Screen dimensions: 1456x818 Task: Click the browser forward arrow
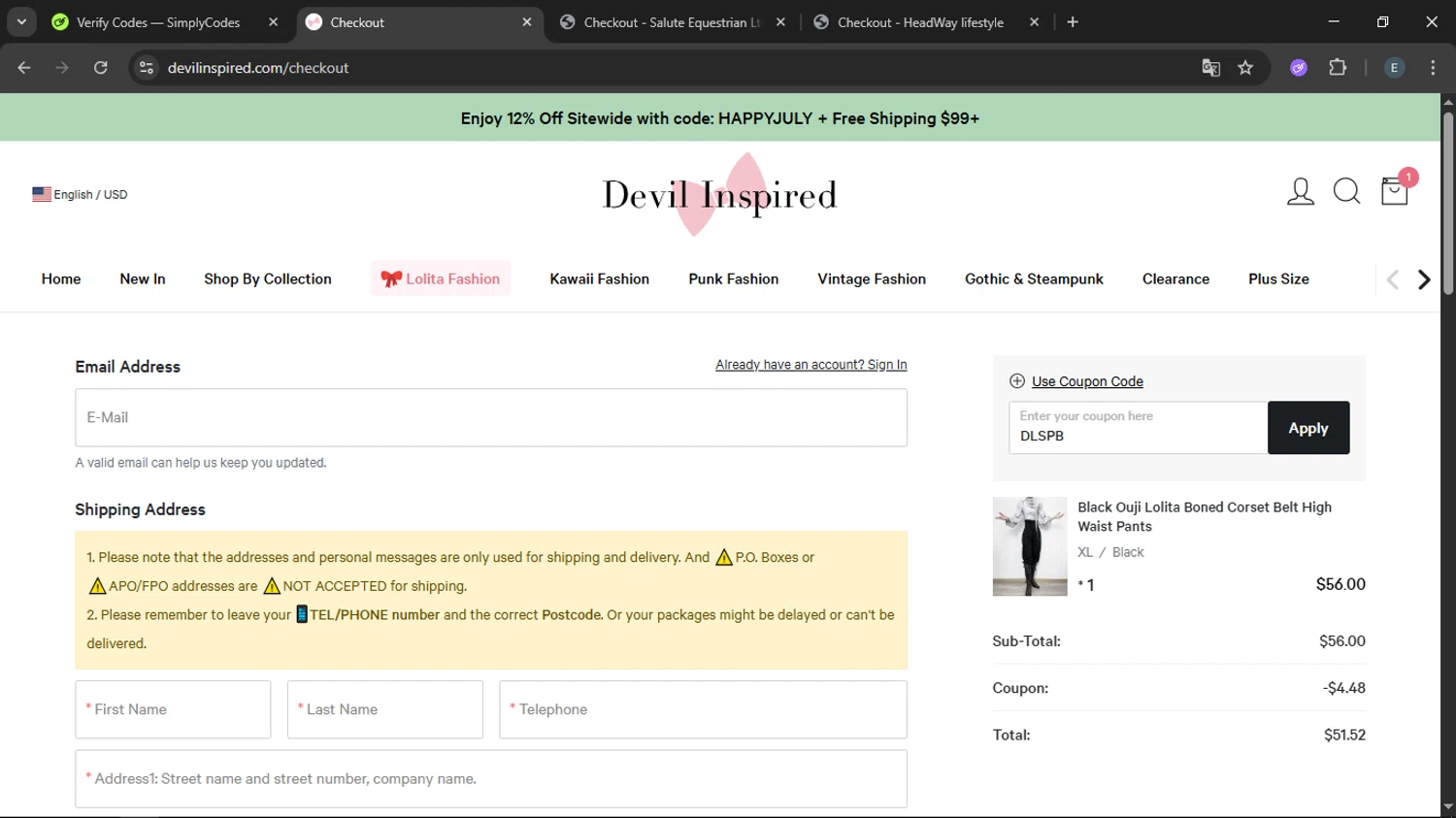pyautogui.click(x=62, y=68)
